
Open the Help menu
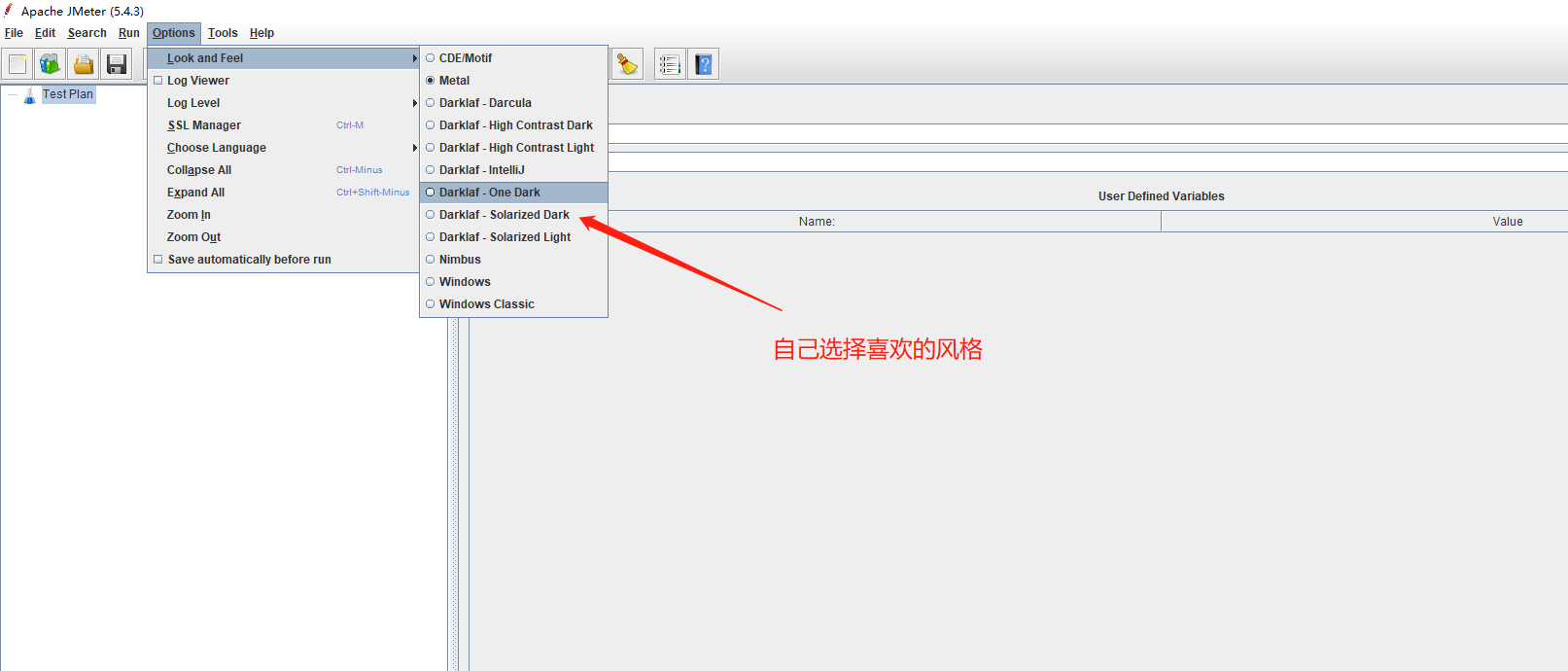point(261,33)
